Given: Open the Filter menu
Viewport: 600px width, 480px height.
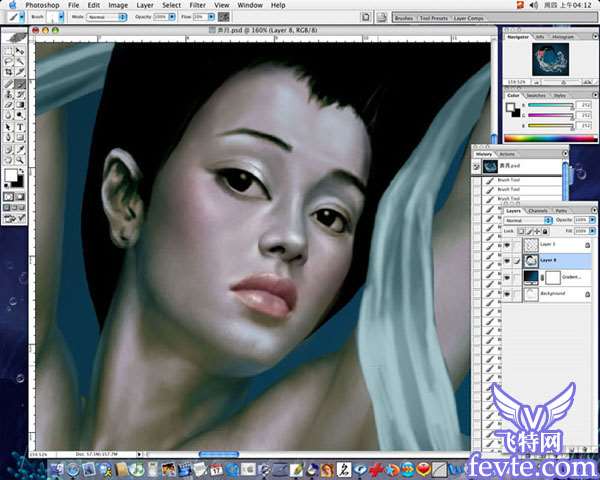Looking at the screenshot, I should (197, 5).
